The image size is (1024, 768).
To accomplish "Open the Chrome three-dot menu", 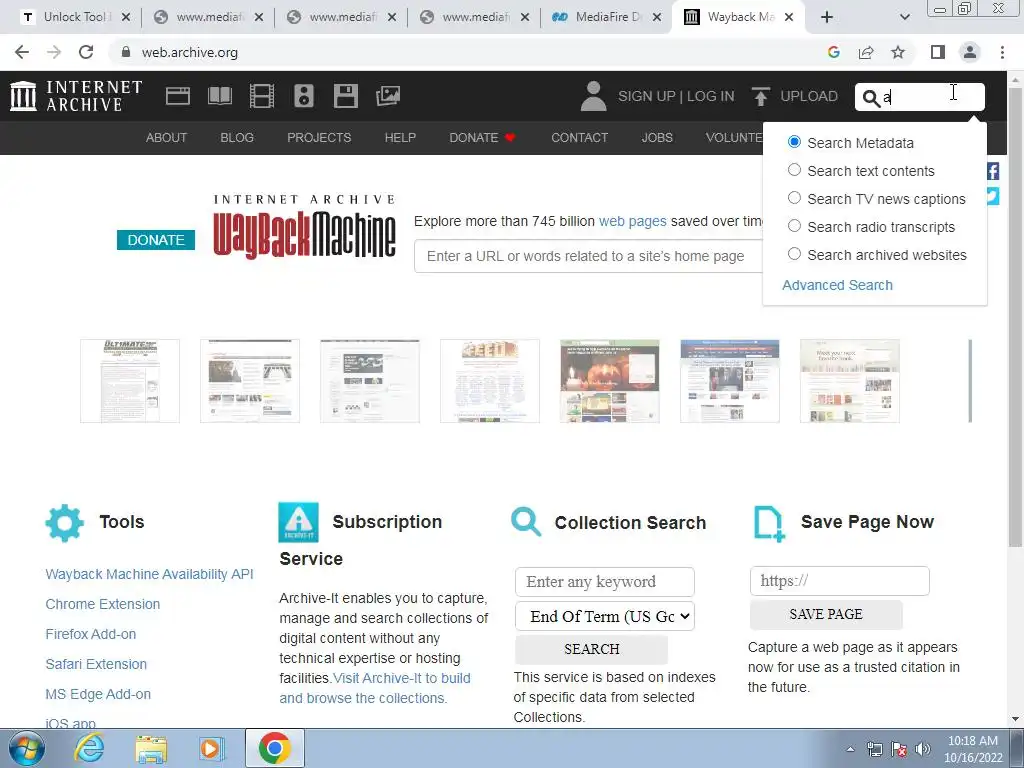I will 1002,52.
